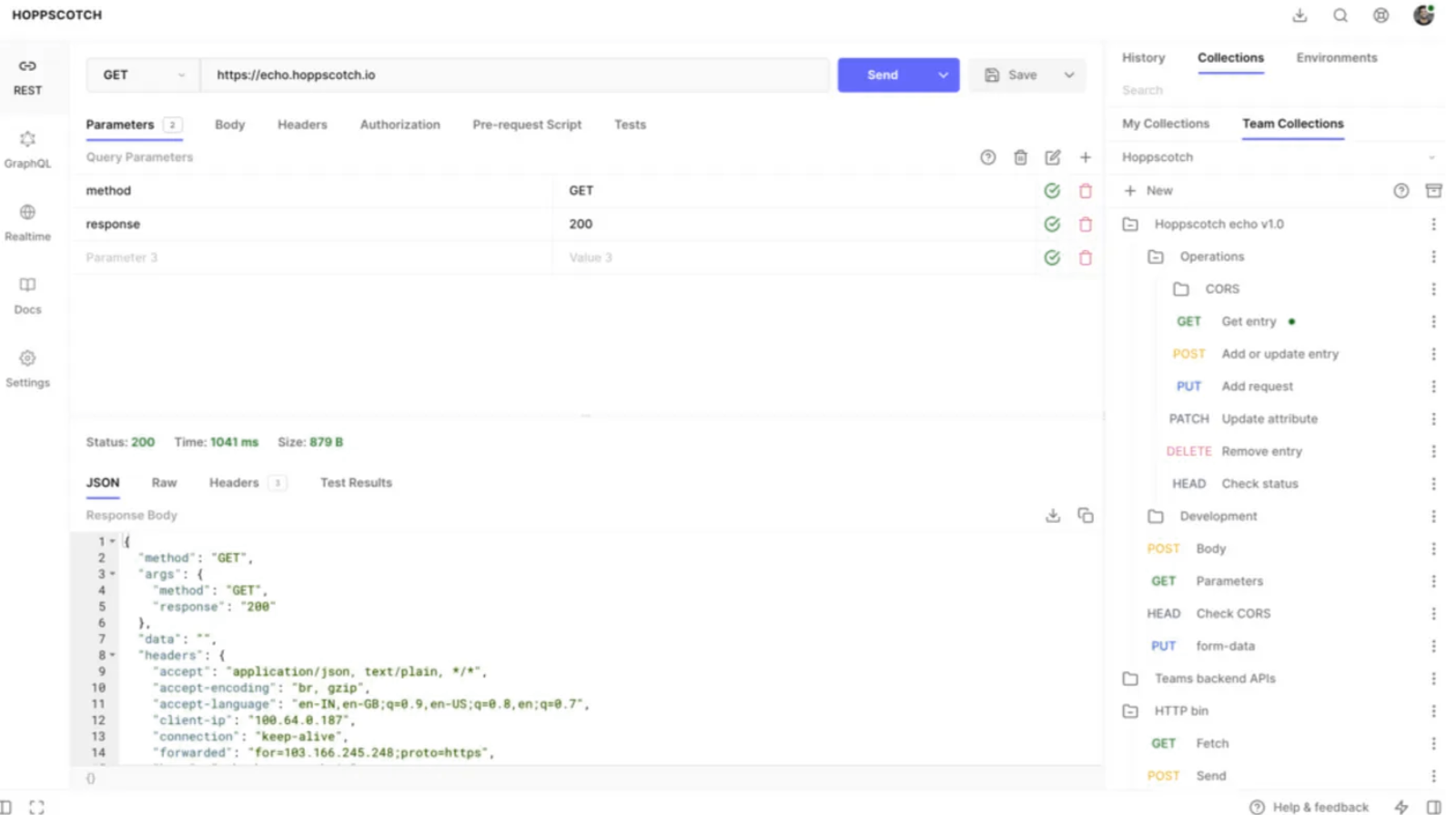This screenshot has height=815, width=1456.
Task: Show the Raw response tab
Action: point(164,483)
